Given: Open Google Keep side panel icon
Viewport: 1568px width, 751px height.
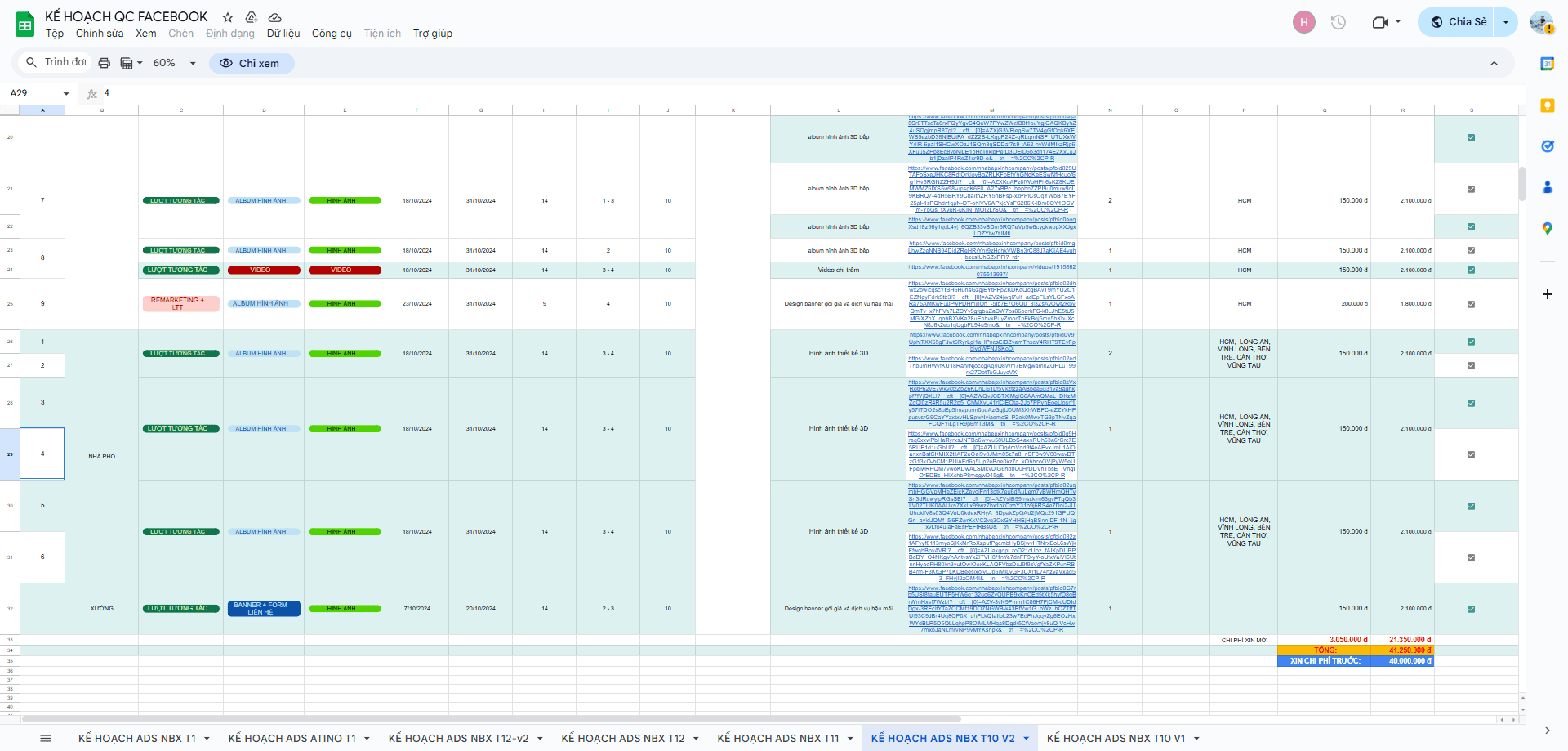Looking at the screenshot, I should click(x=1547, y=105).
